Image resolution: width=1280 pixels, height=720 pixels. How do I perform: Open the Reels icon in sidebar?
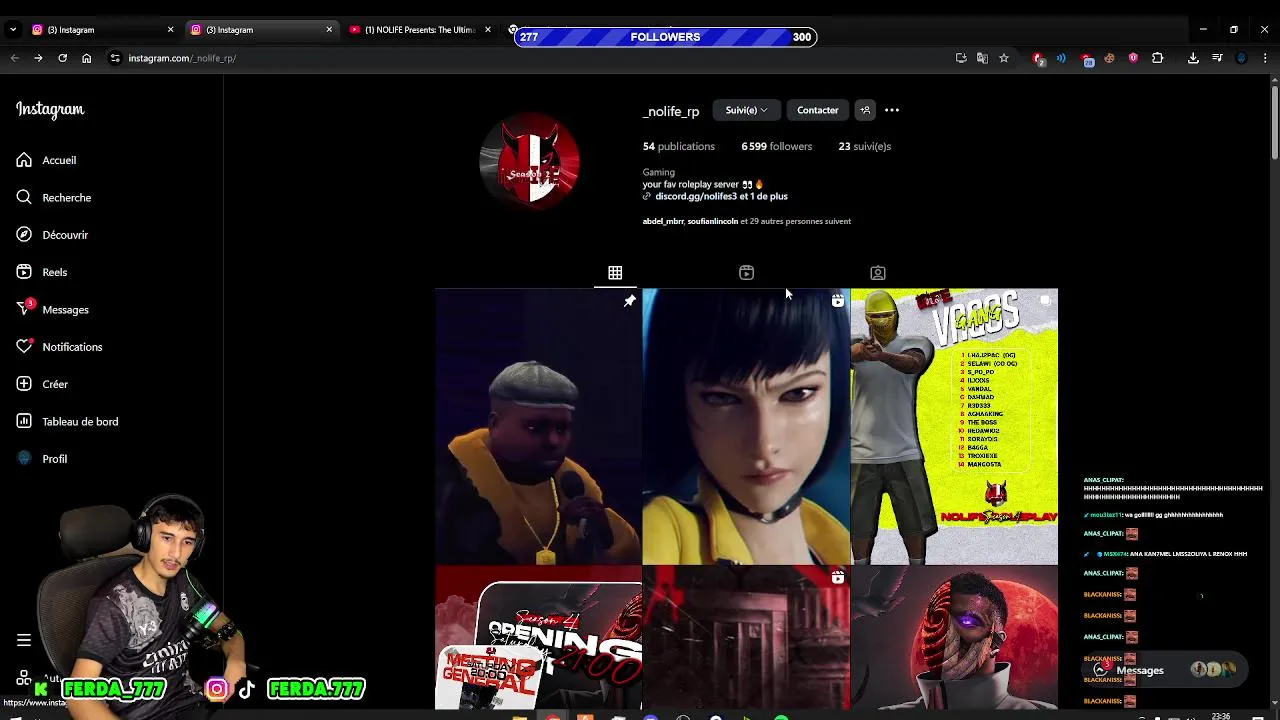24,272
